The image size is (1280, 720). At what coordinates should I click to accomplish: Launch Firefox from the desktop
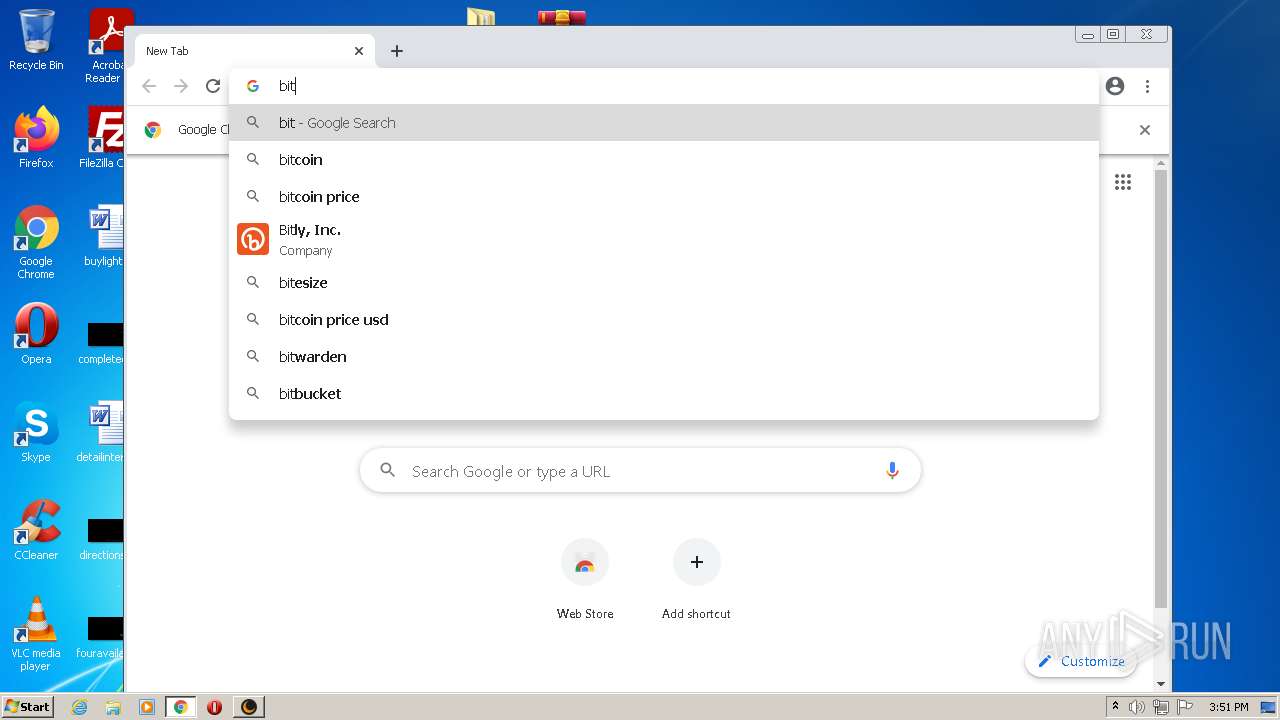coord(36,137)
